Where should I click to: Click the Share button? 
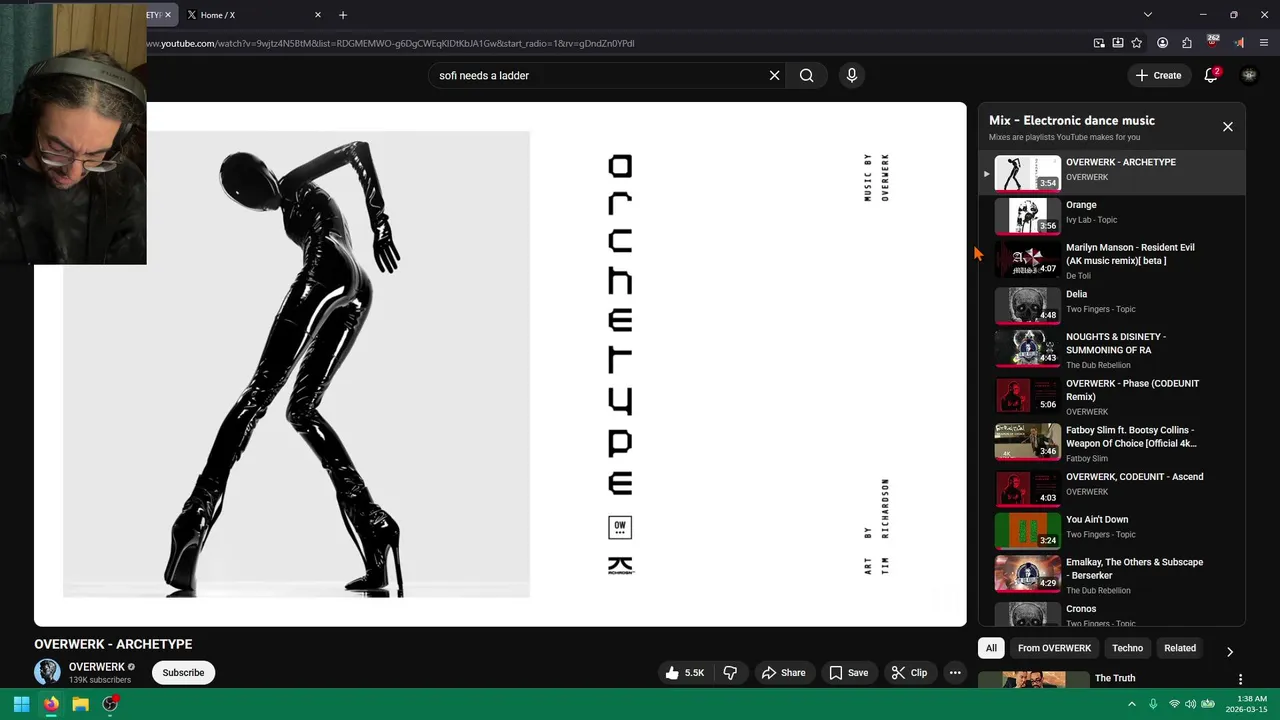click(x=783, y=673)
